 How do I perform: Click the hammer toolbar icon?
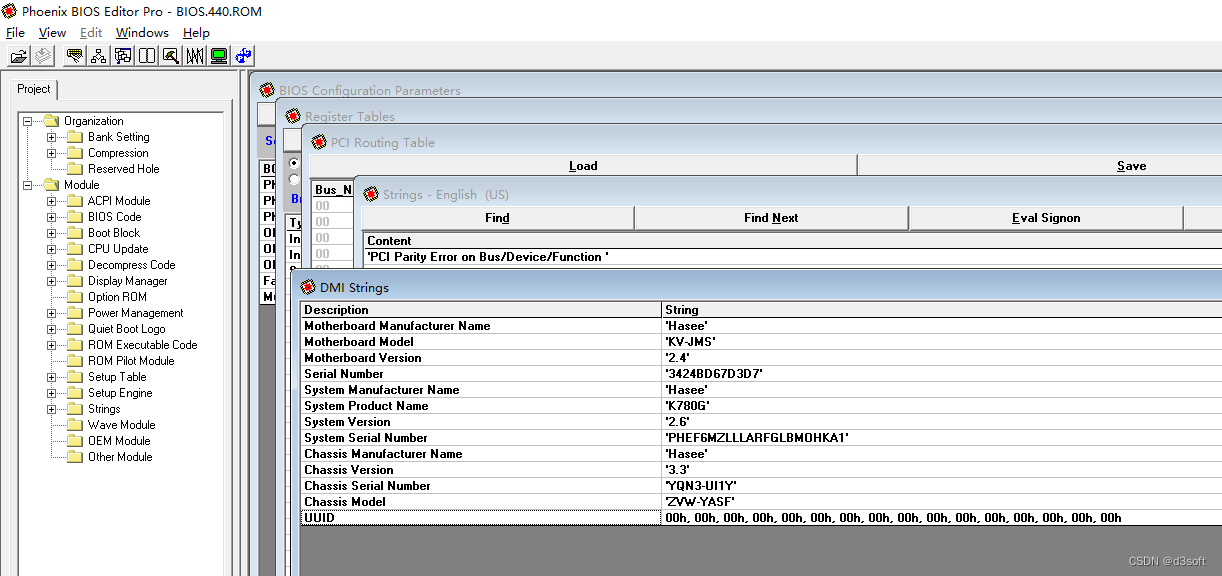[170, 56]
